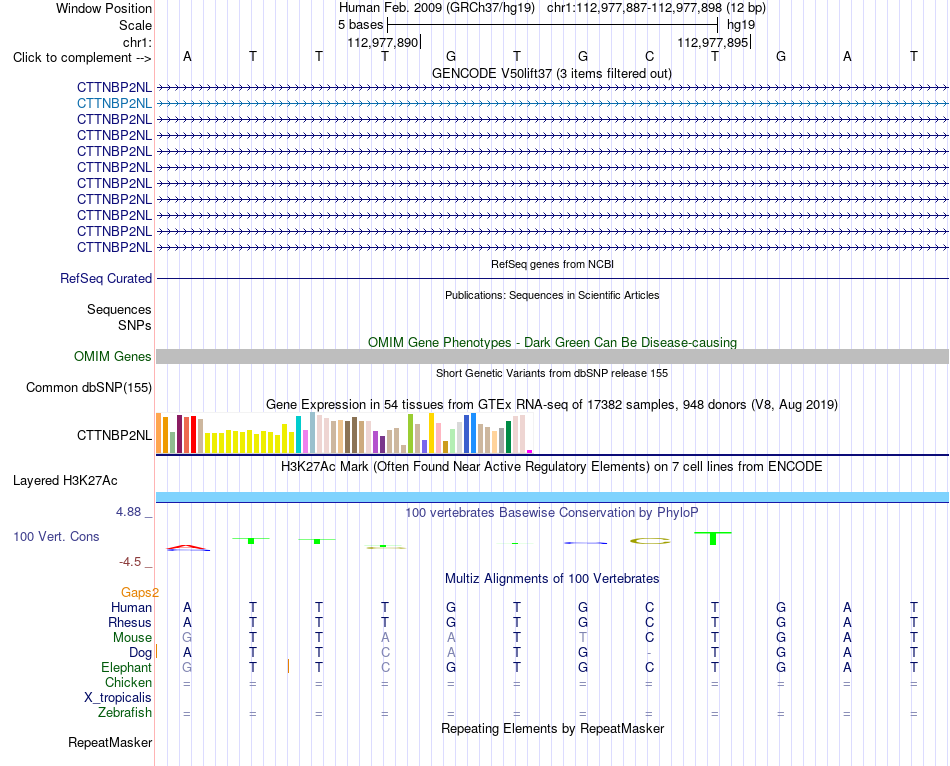Viewport: 950px width, 766px height.
Task: Select the Chicken species label
Action: pyautogui.click(x=128, y=682)
